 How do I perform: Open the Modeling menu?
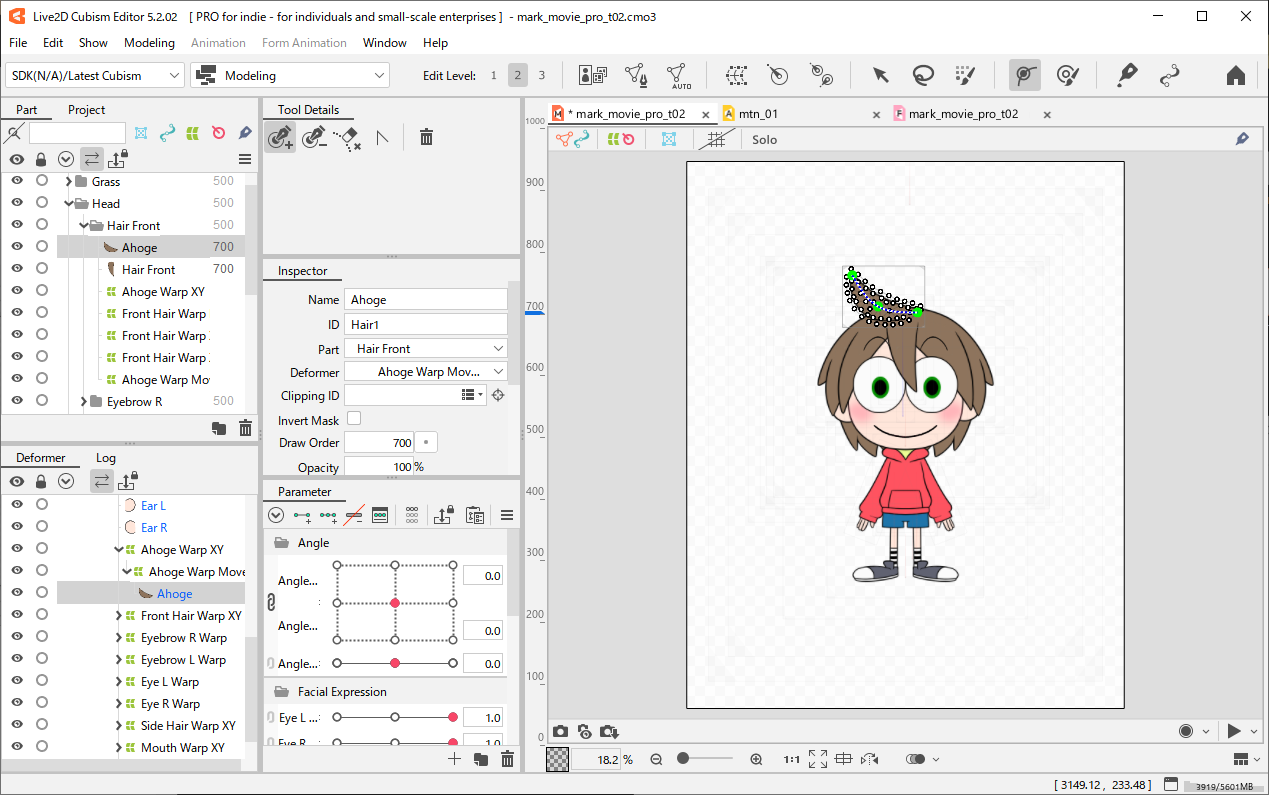click(149, 43)
